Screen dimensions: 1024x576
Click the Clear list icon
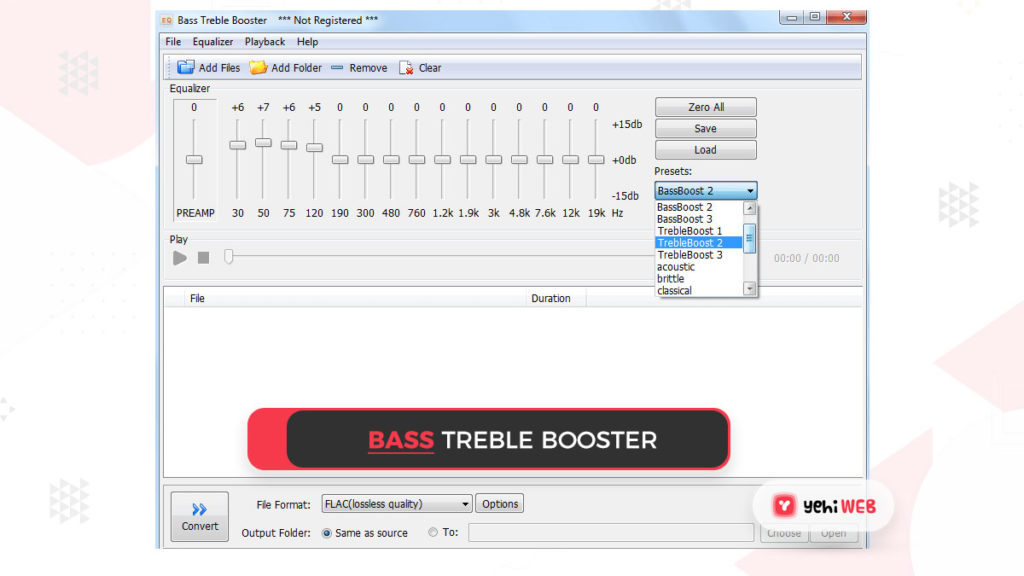coord(406,68)
